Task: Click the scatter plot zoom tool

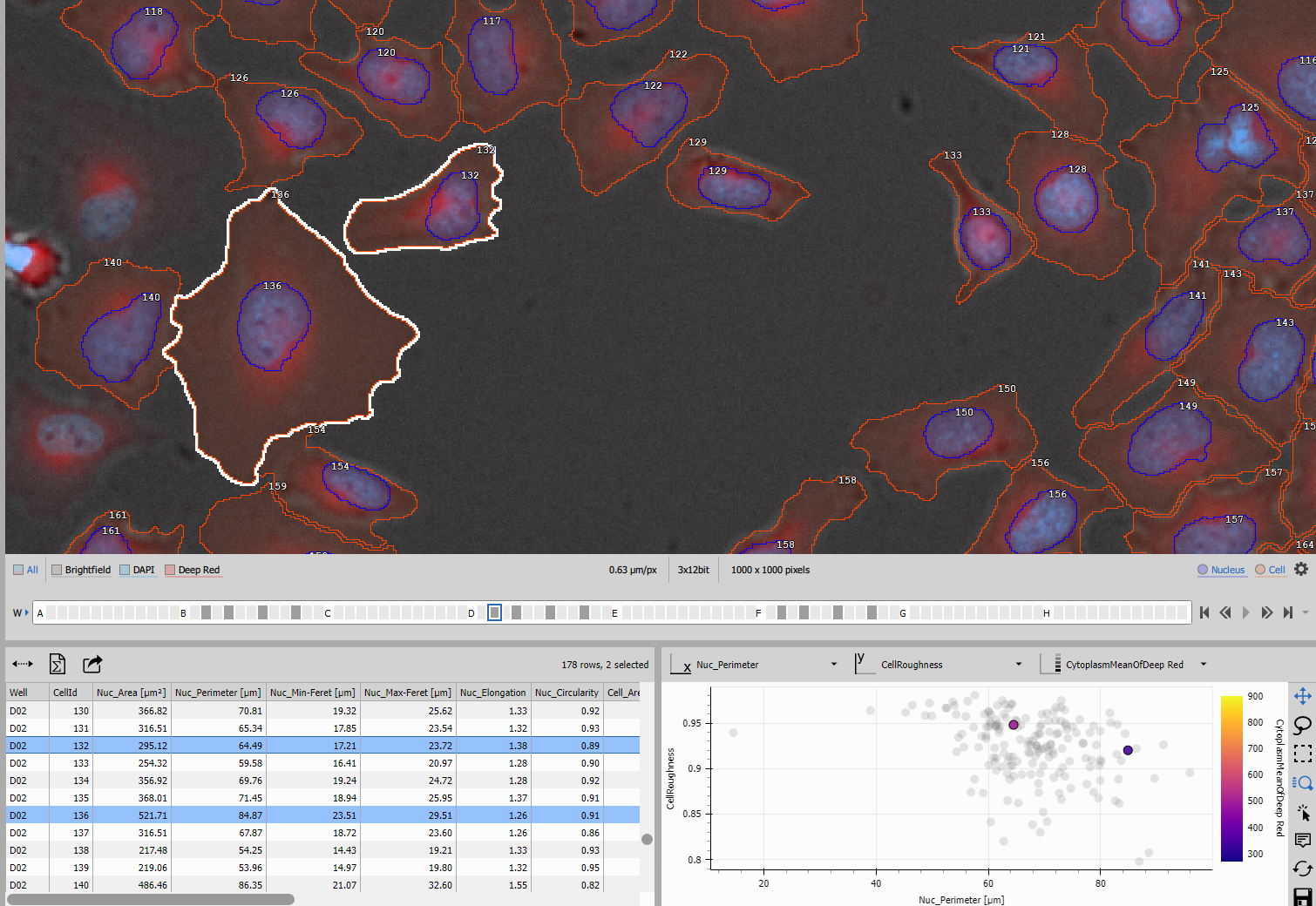Action: click(1302, 783)
